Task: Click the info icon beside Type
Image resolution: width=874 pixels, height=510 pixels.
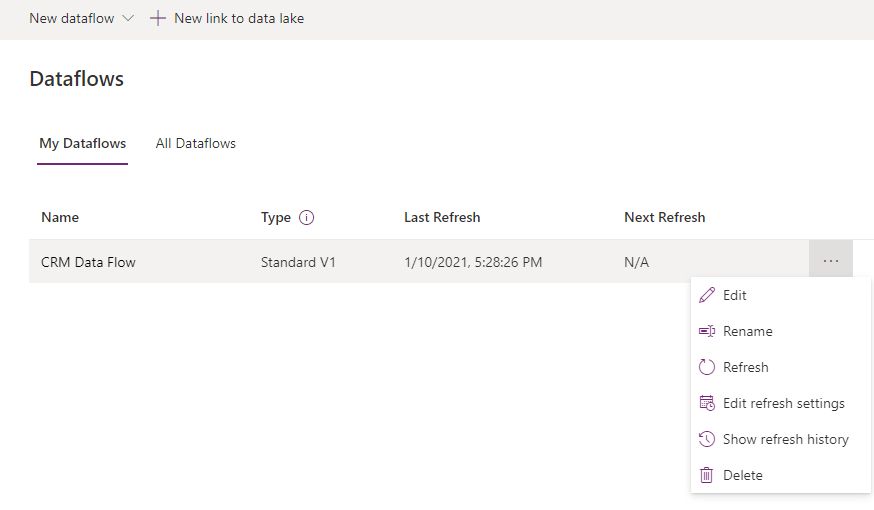Action: [307, 217]
